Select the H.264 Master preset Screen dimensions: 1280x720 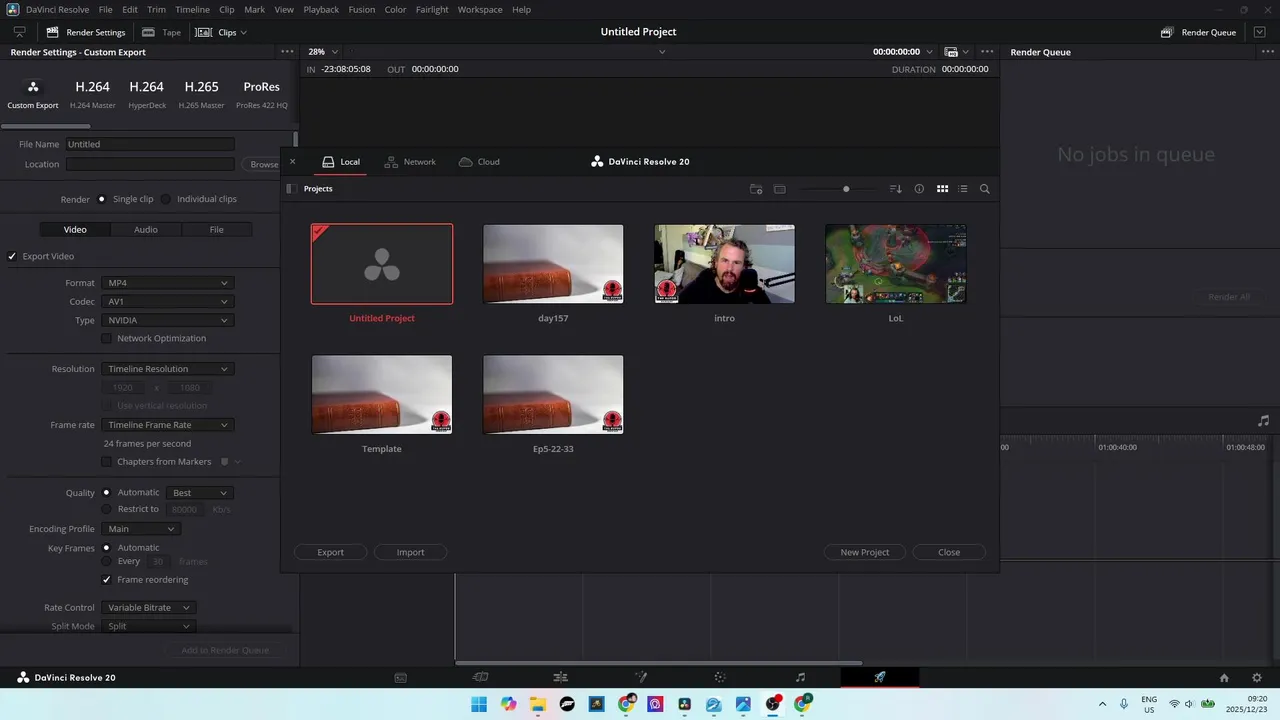pos(92,94)
